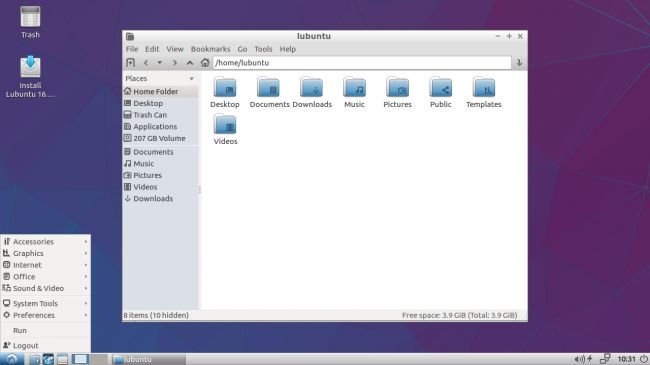The height and width of the screenshot is (365, 650).
Task: Open the Downloads folder icon in file pane
Action: click(311, 88)
